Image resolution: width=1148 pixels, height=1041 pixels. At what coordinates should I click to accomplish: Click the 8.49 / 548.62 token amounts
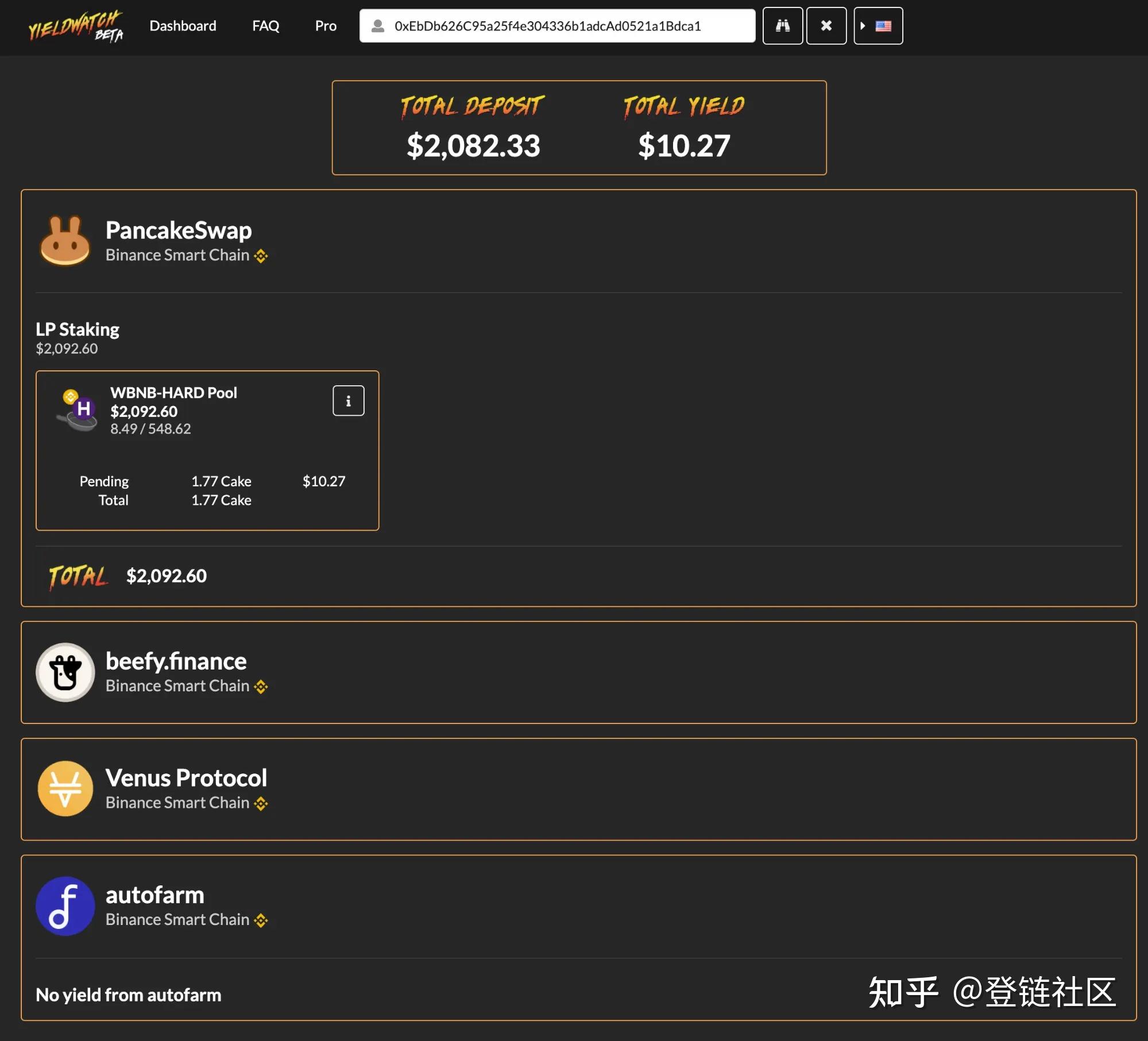click(x=150, y=429)
